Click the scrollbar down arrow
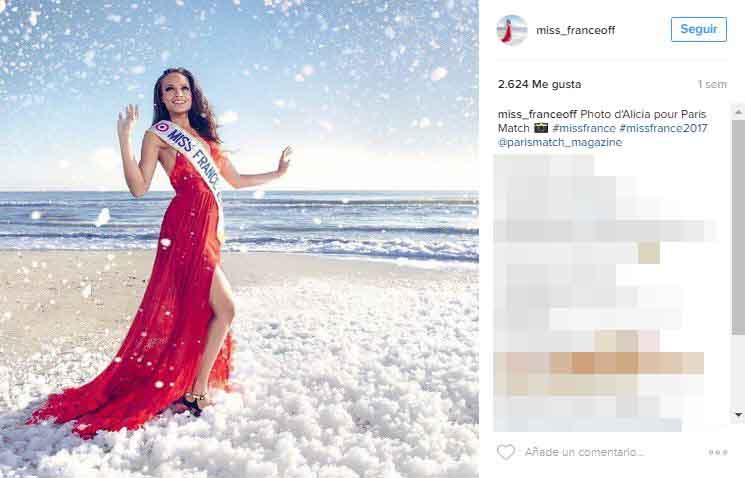The image size is (745, 478). [x=738, y=415]
